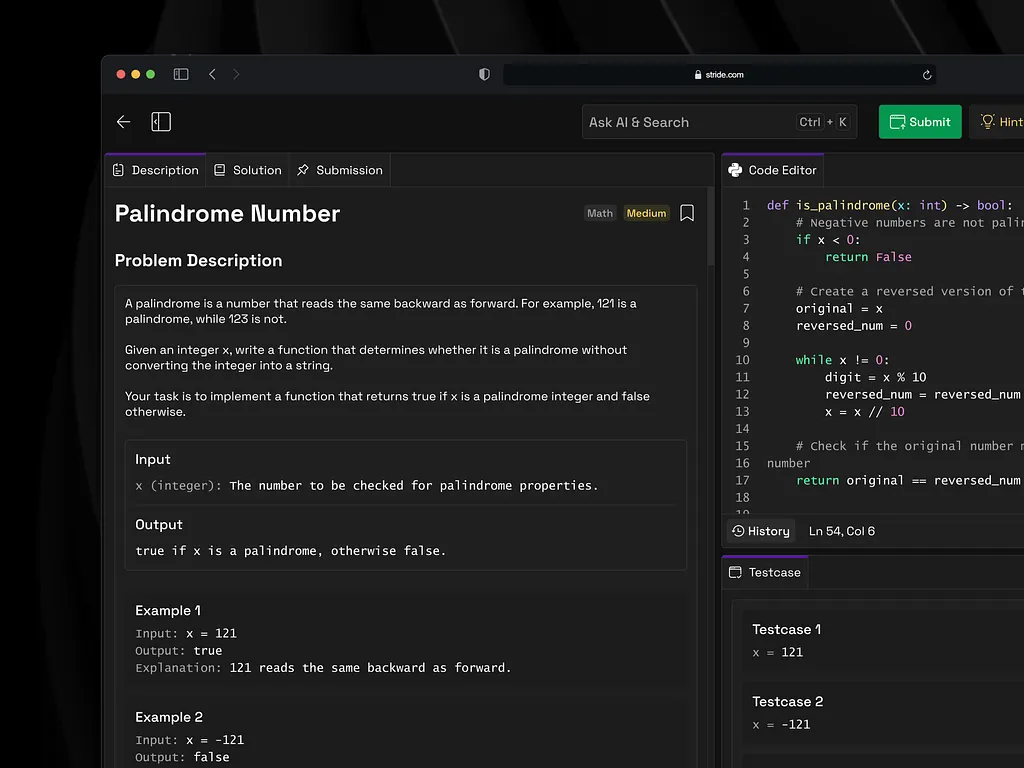Click the Example 2 heading
The height and width of the screenshot is (768, 1024).
pos(169,717)
